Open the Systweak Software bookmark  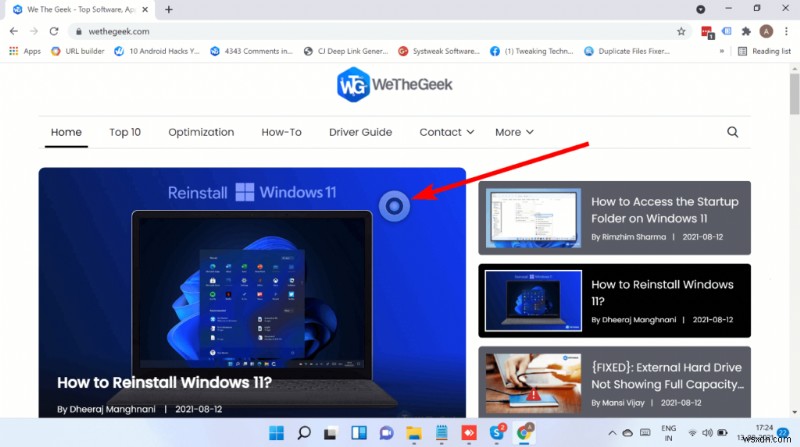tap(439, 51)
